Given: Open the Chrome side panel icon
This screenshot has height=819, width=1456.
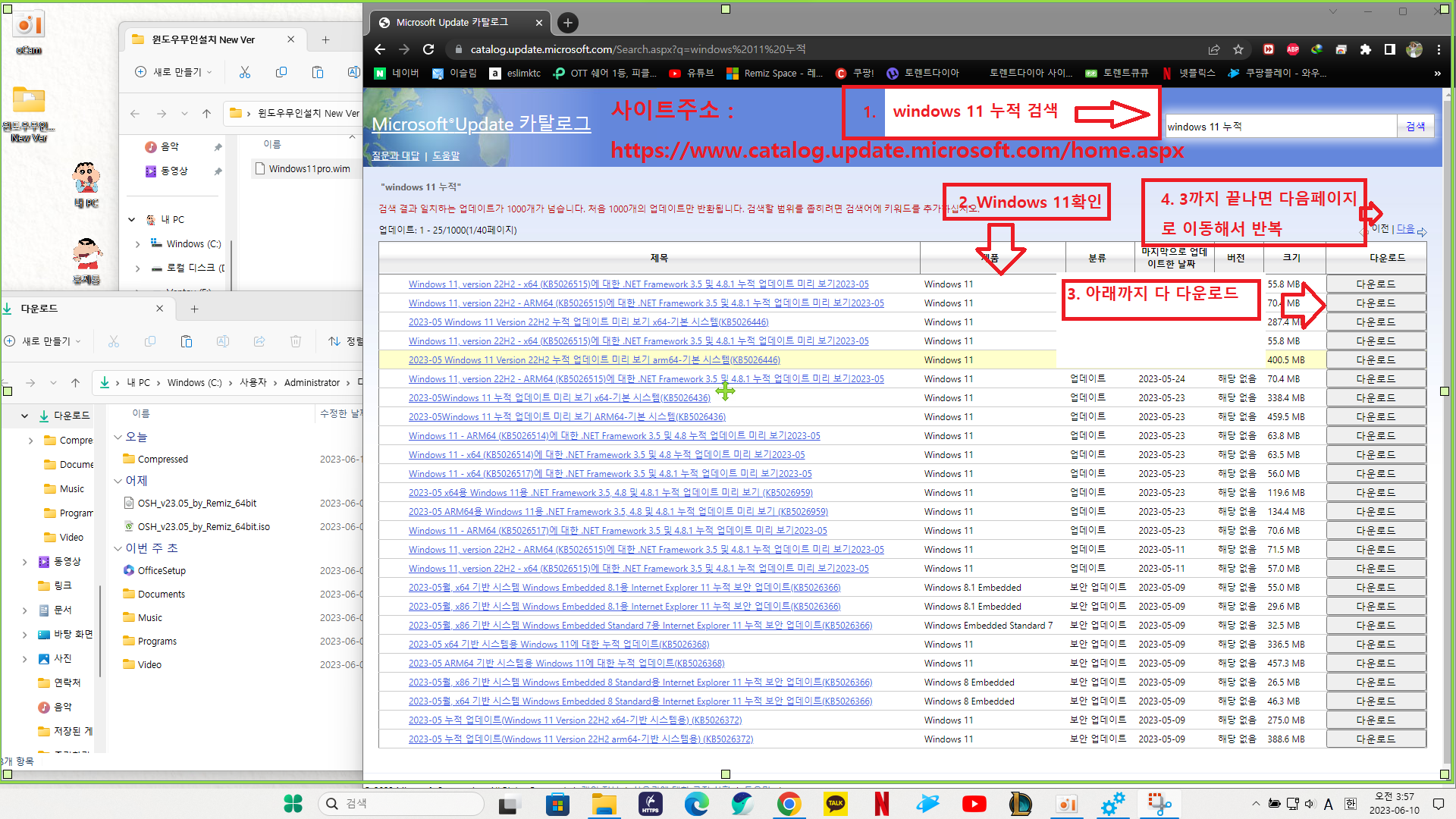Looking at the screenshot, I should click(1389, 49).
